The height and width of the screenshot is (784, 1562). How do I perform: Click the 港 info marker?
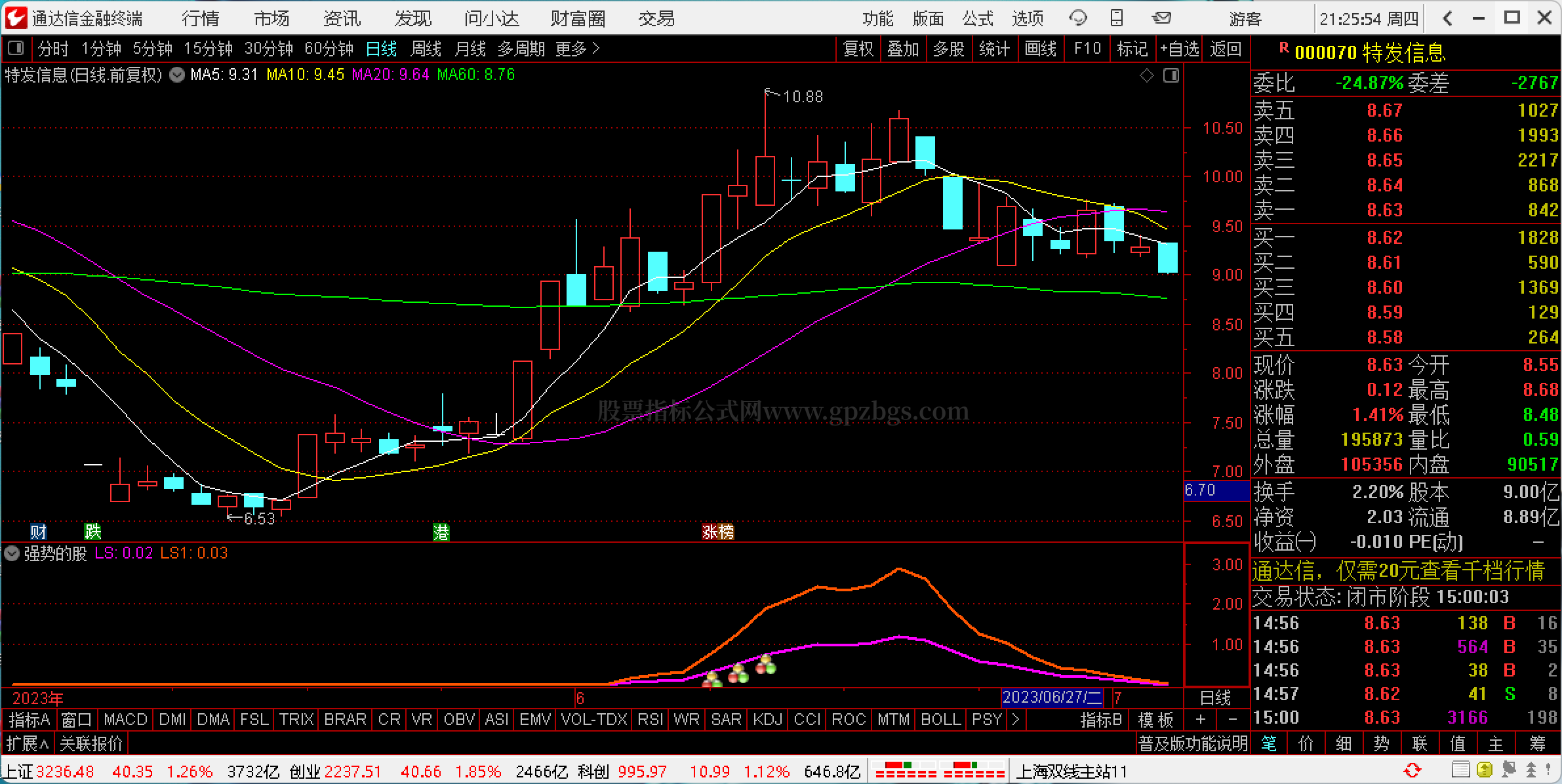coord(441,532)
